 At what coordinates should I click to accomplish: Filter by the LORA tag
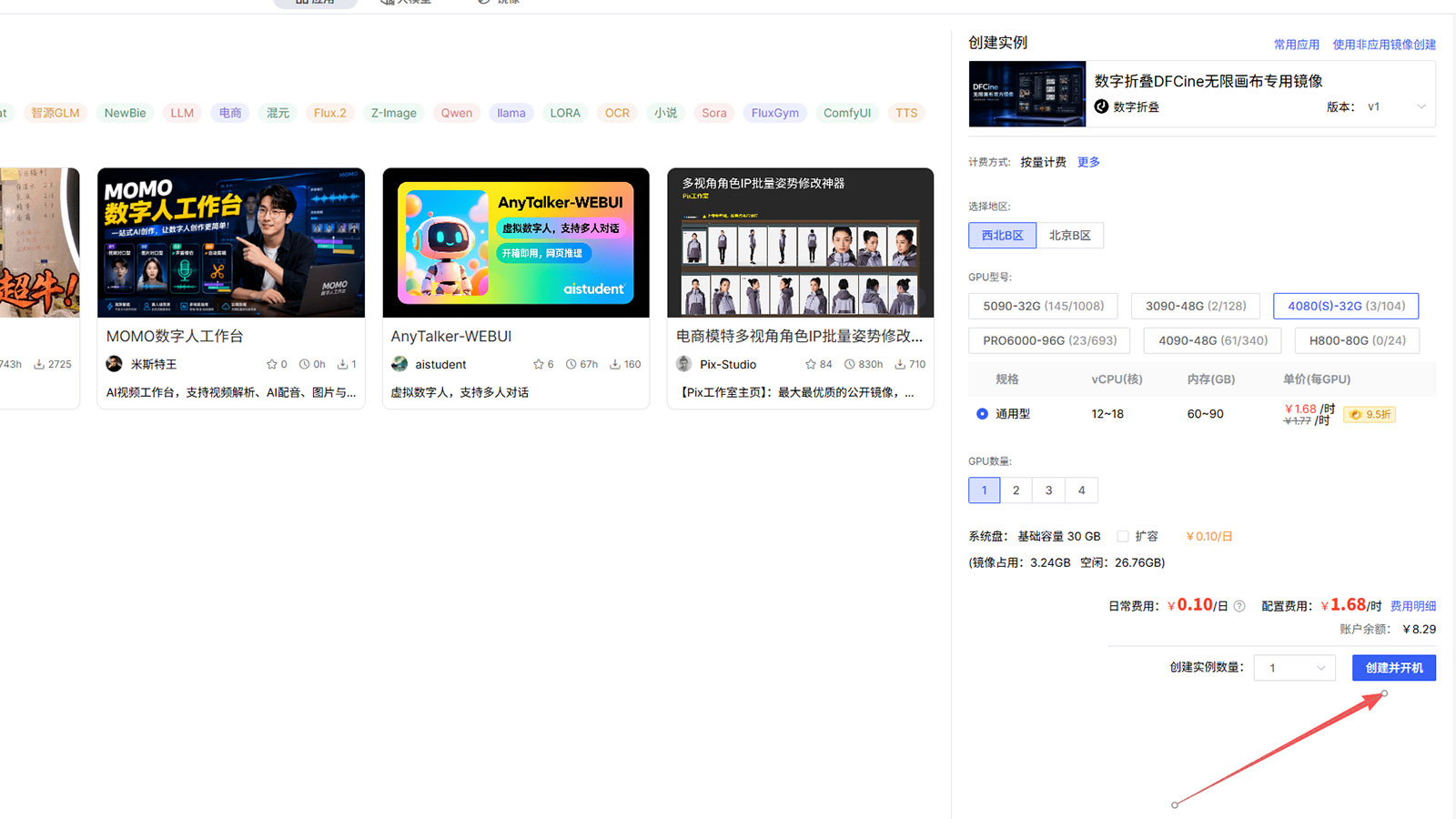565,113
